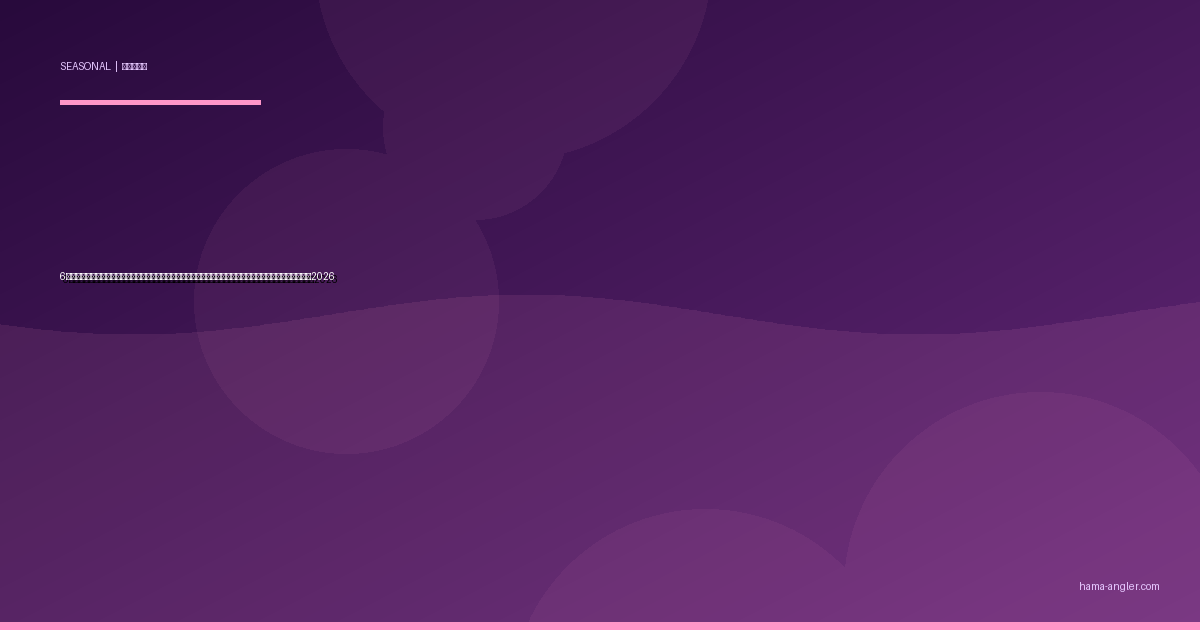Click the partial circle at bottom center
Viewport: 1200px width, 630px height.
pyautogui.click(x=700, y=570)
